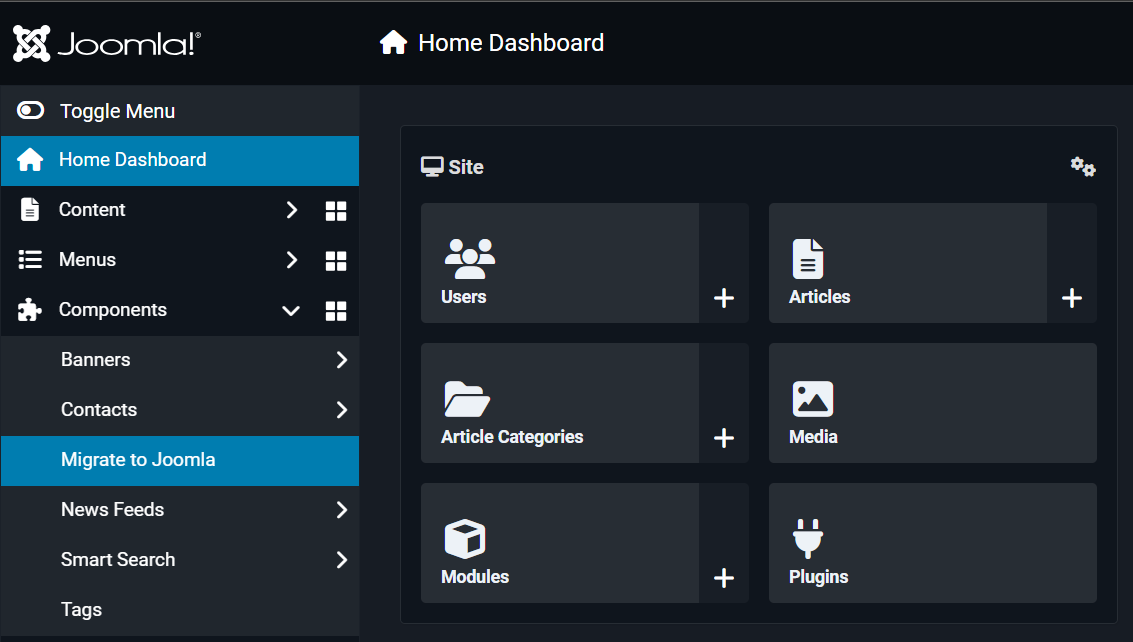Open the Media quick link tile
The height and width of the screenshot is (642, 1133).
(932, 403)
